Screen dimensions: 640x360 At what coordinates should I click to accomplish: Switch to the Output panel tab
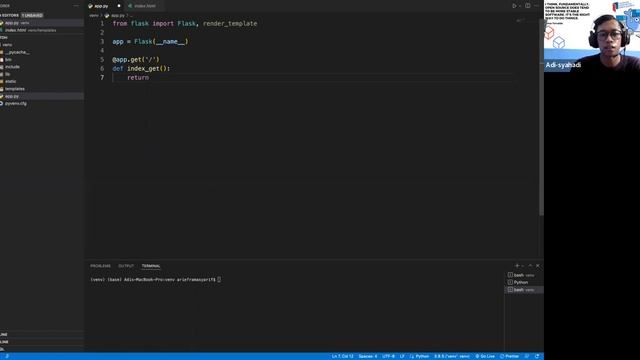click(x=126, y=266)
